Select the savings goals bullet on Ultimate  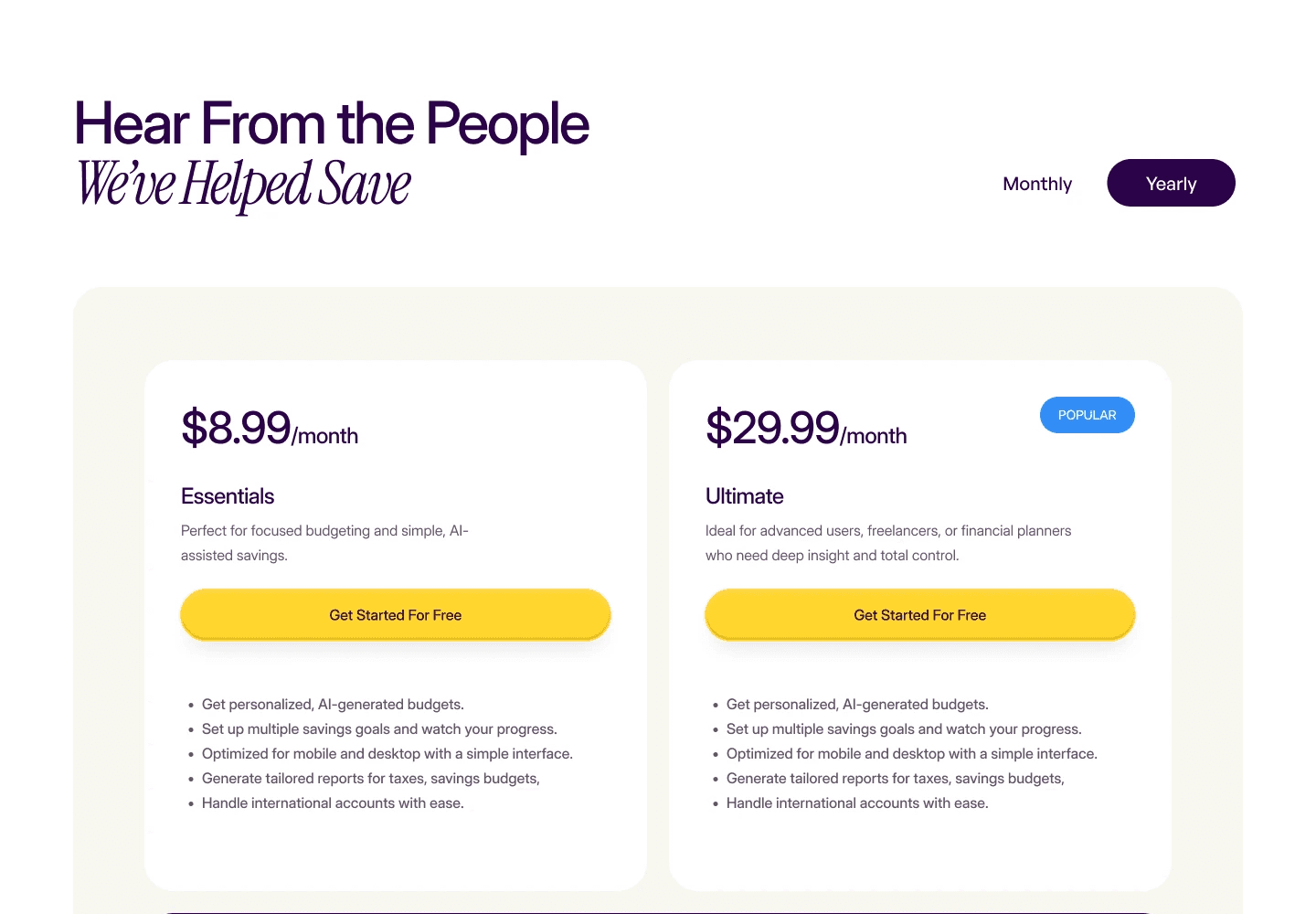[904, 728]
